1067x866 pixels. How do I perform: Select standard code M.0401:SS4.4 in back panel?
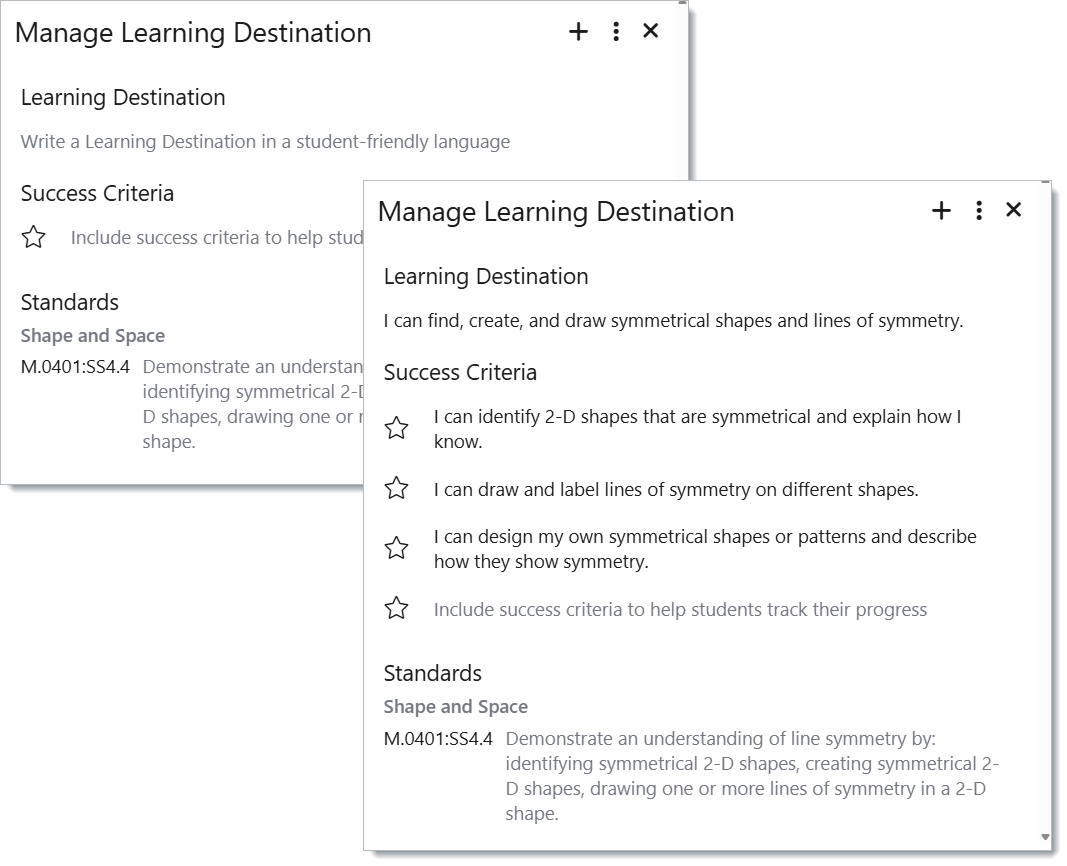[75, 367]
